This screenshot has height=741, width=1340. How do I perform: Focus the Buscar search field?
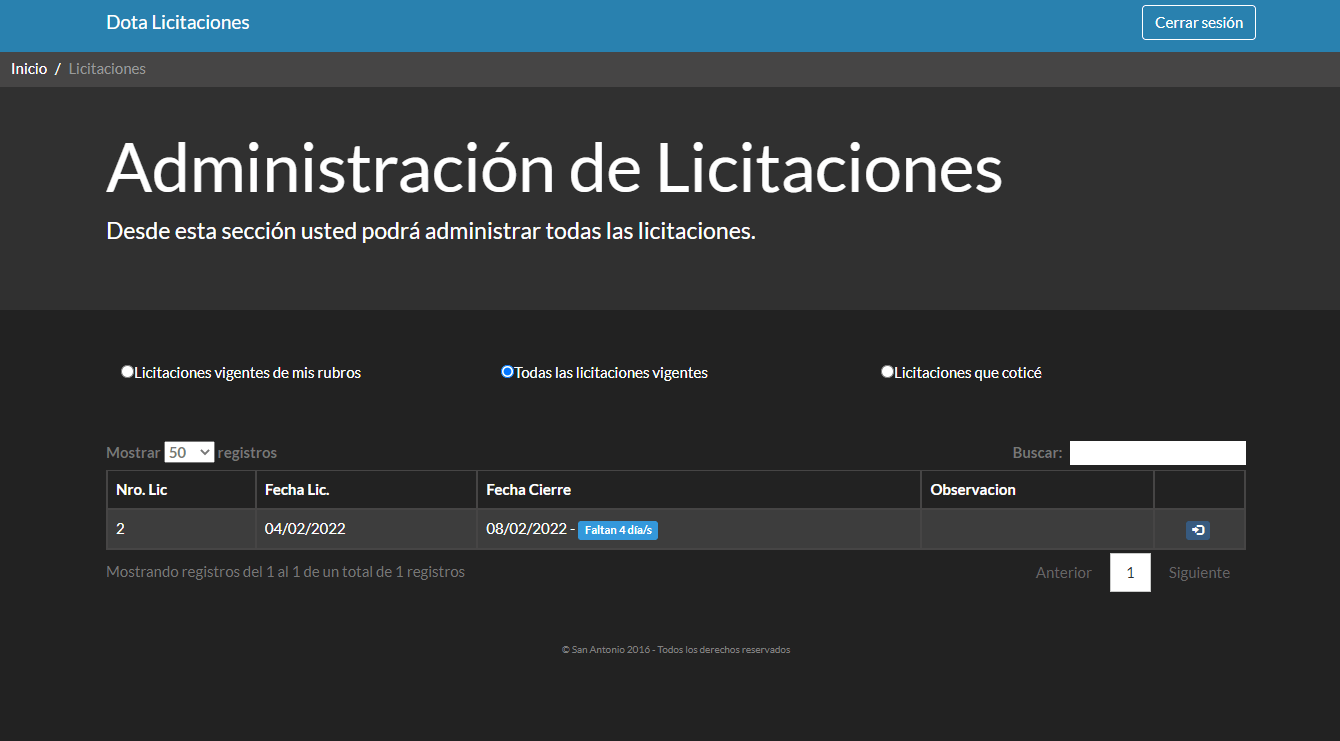pyautogui.click(x=1157, y=453)
